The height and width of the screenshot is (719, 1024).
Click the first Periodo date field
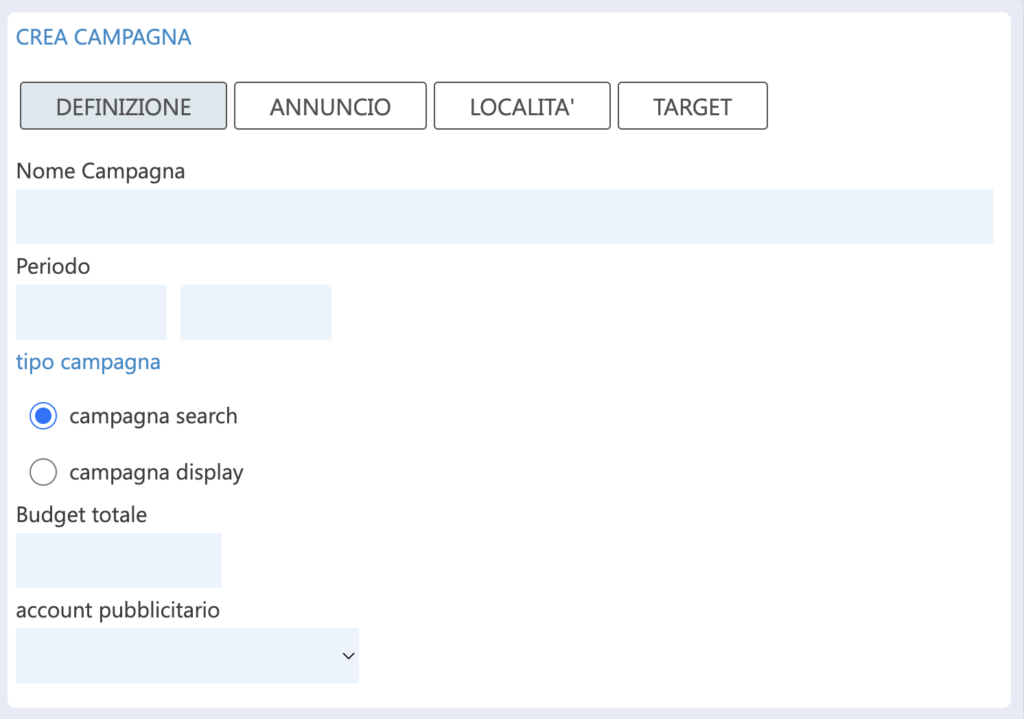(91, 312)
